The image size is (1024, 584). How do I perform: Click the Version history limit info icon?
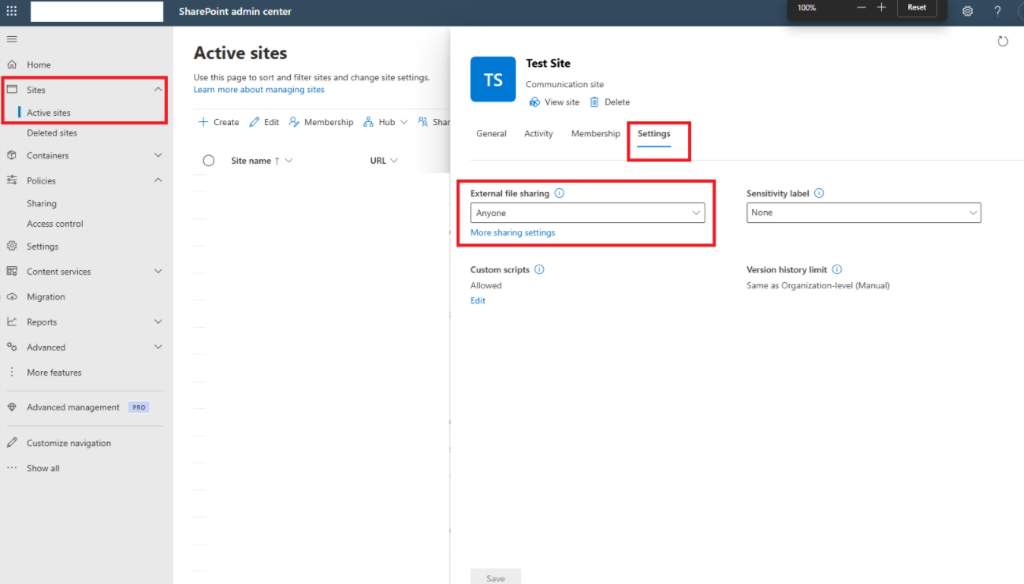coord(837,269)
